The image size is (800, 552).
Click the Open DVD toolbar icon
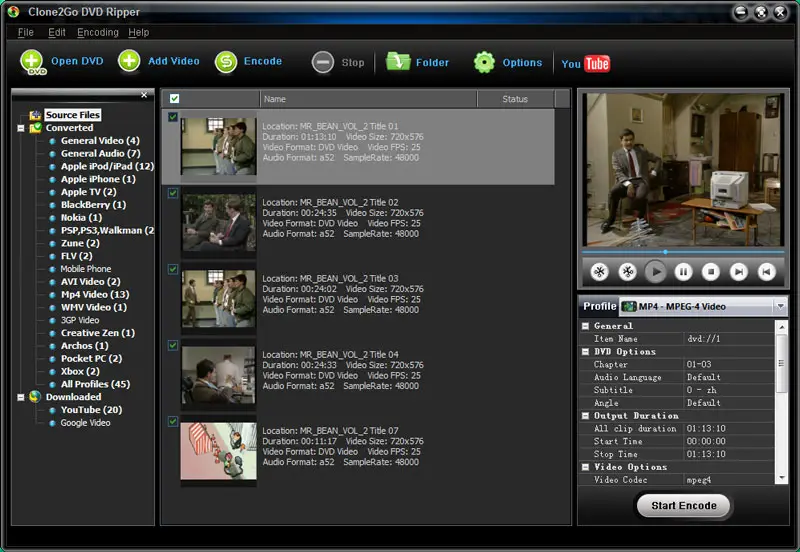point(32,62)
